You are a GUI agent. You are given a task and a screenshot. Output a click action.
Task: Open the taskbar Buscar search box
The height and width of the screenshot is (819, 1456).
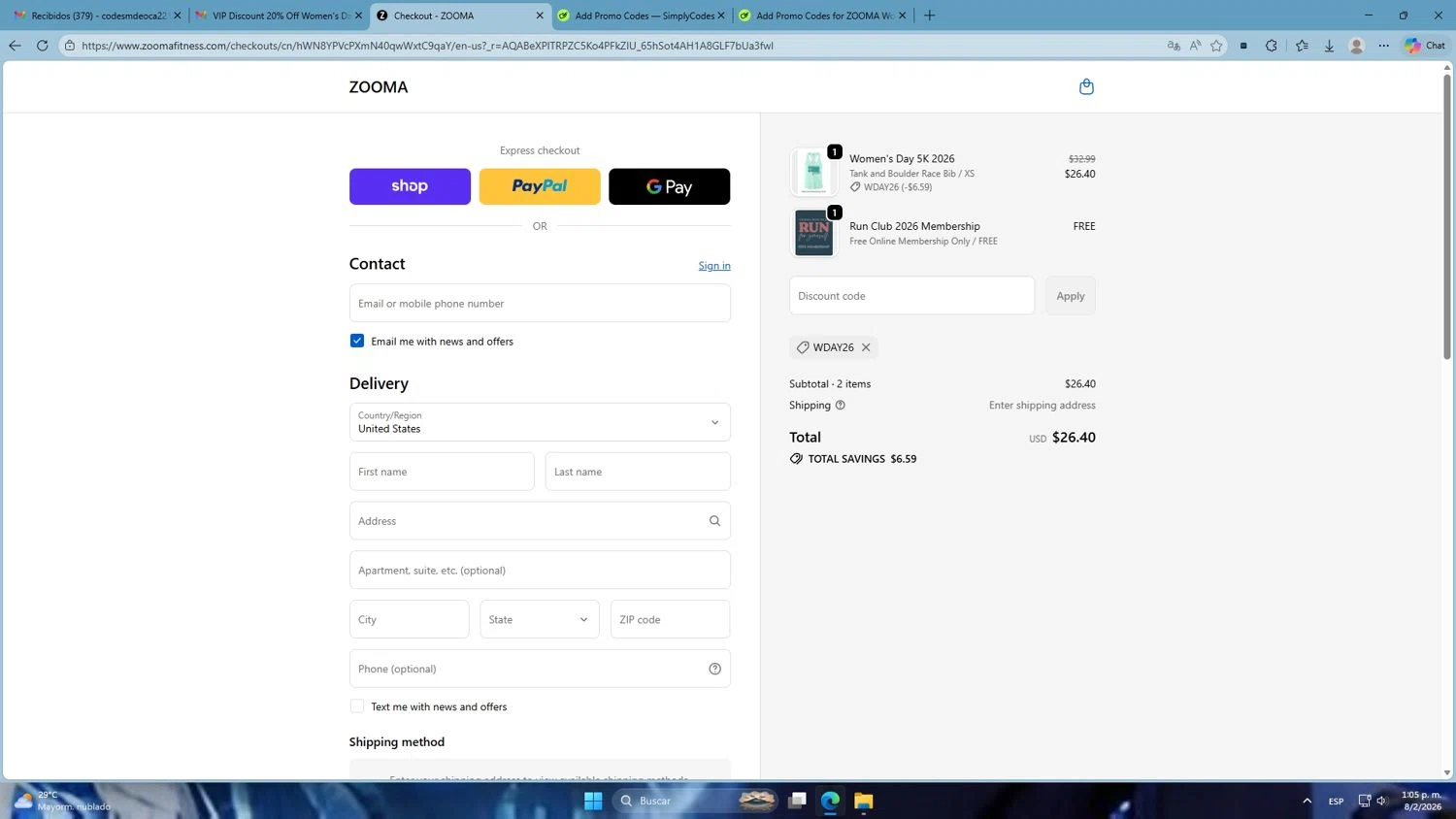coord(697,801)
